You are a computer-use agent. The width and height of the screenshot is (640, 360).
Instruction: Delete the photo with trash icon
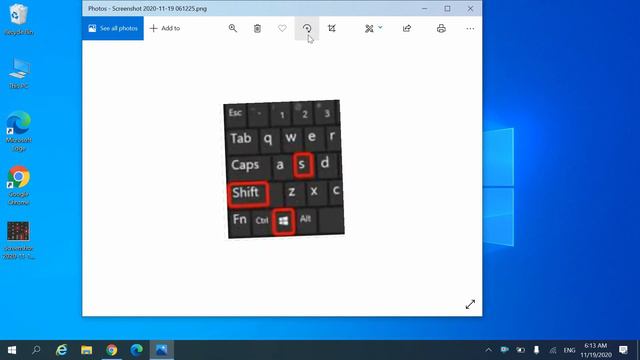click(257, 28)
